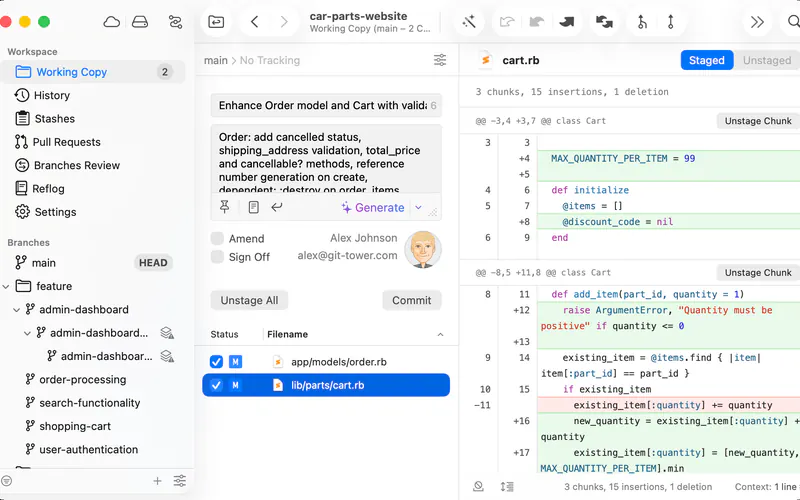Collapse the feature branch folder

click(x=6, y=286)
